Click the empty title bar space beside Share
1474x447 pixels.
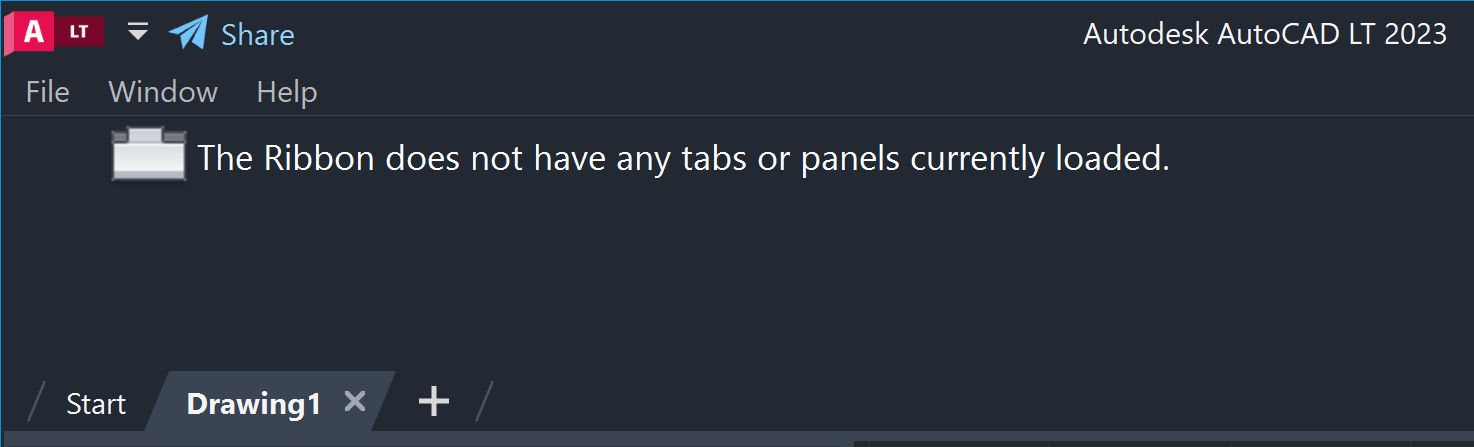(680, 34)
